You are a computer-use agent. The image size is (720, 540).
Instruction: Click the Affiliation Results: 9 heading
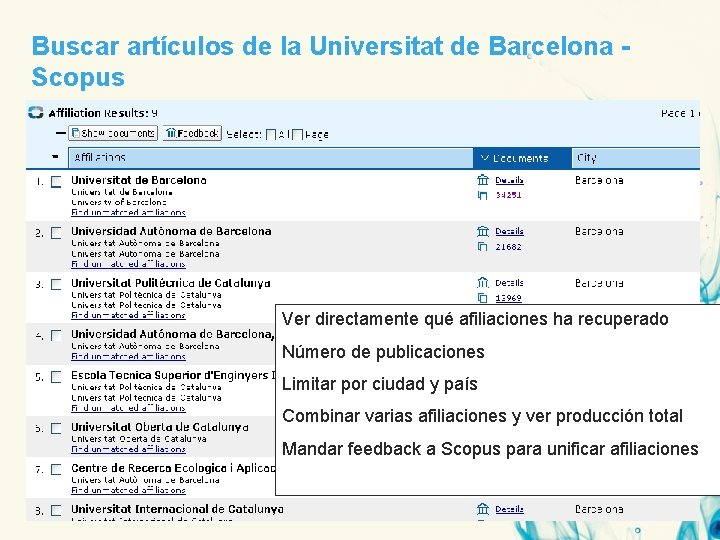click(103, 113)
